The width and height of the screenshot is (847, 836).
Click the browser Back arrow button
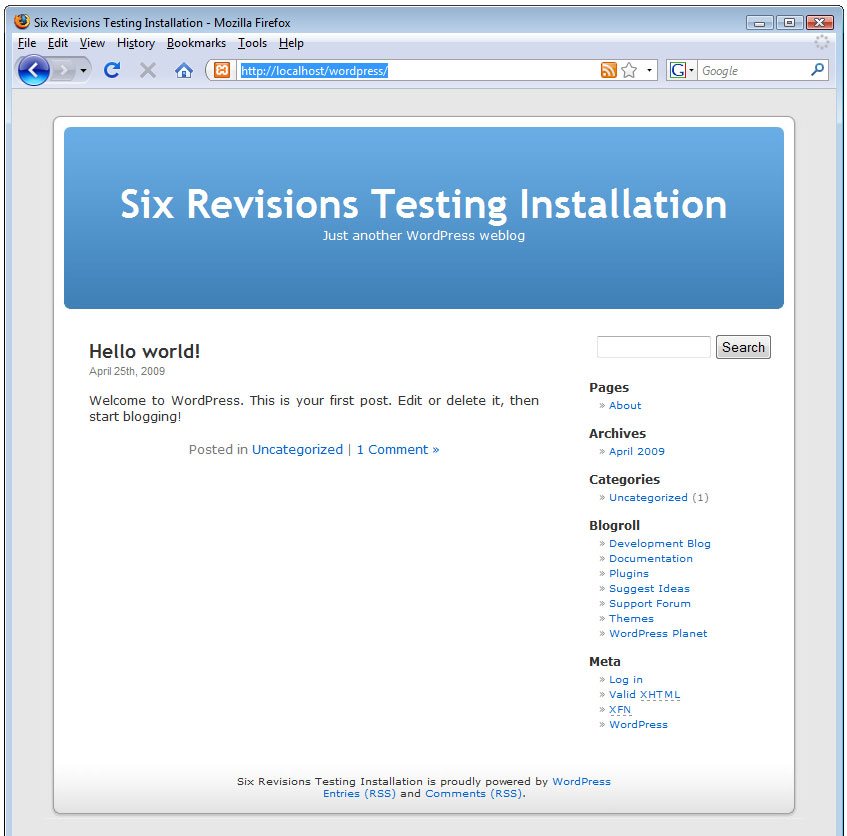33,70
